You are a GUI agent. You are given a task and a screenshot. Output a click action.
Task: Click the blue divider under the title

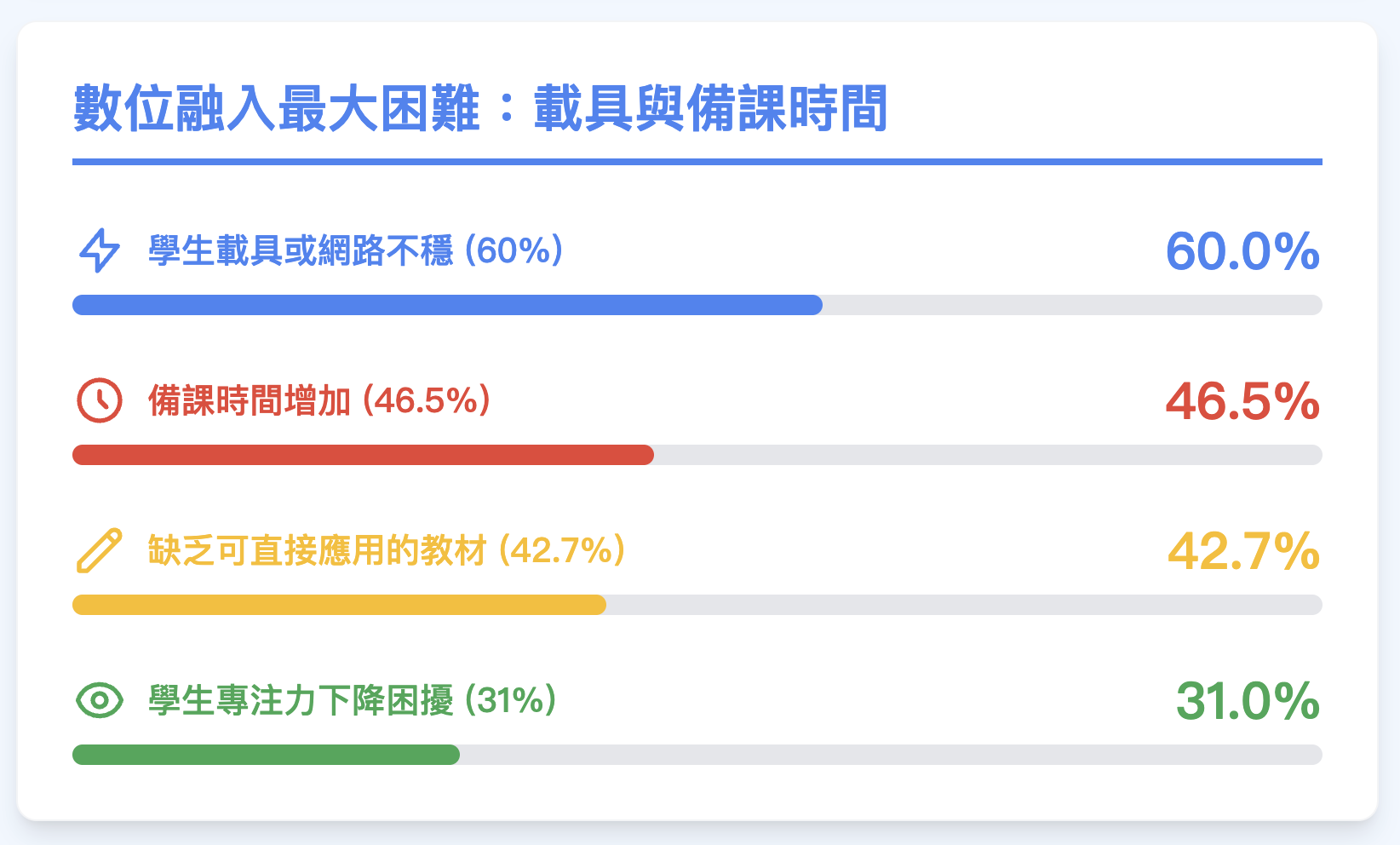pyautogui.click(x=697, y=162)
